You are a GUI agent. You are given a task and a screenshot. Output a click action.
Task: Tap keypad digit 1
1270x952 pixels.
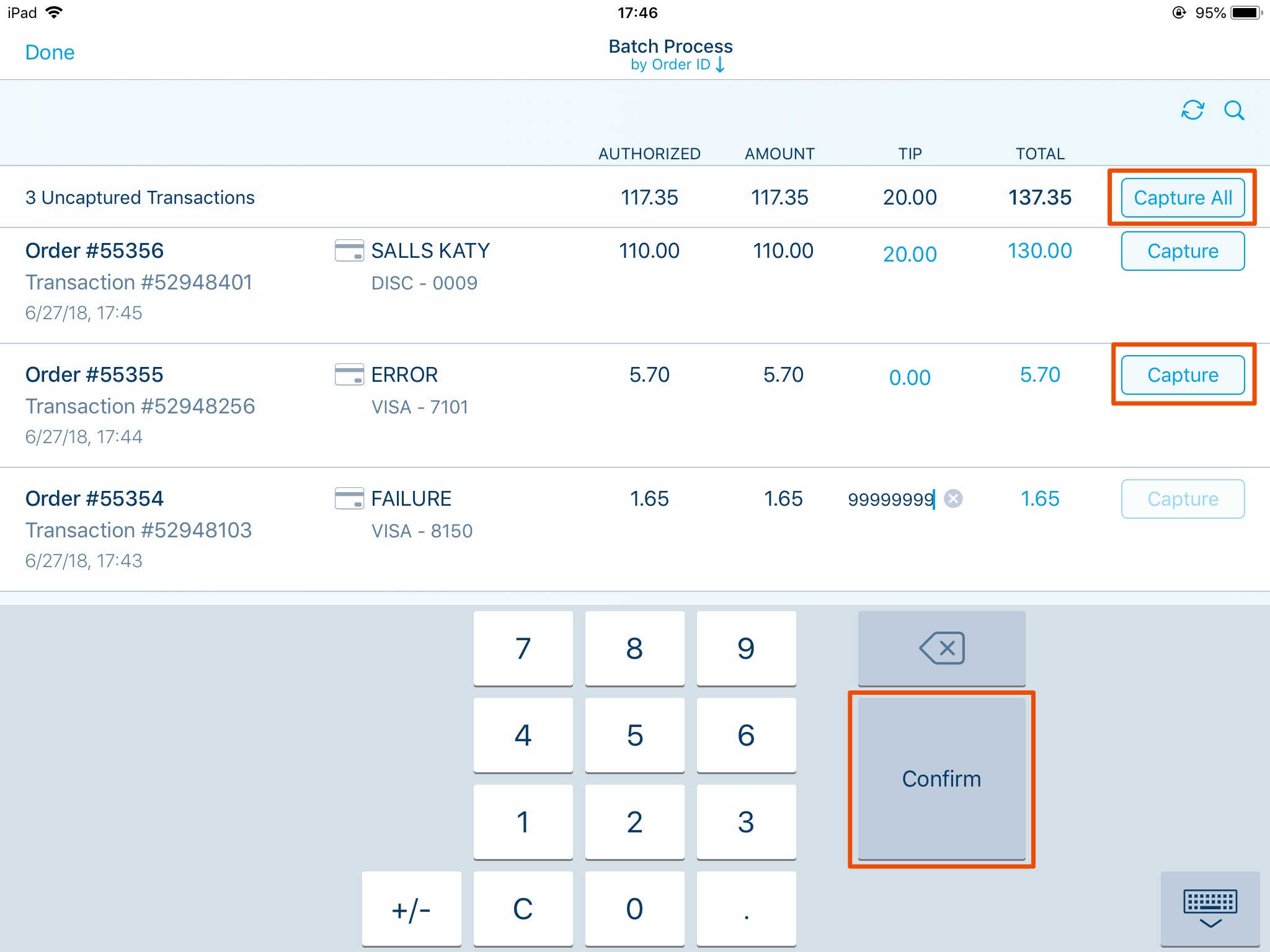(523, 822)
